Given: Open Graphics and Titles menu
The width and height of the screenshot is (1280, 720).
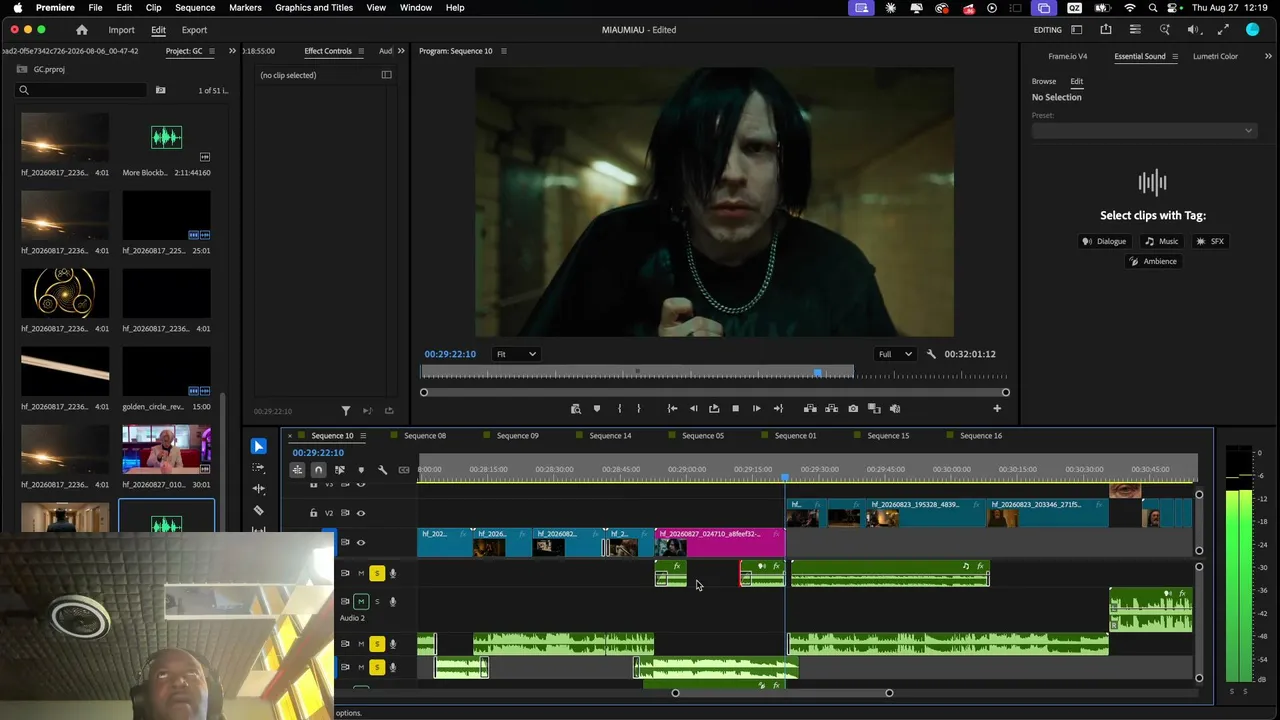Looking at the screenshot, I should (x=314, y=8).
